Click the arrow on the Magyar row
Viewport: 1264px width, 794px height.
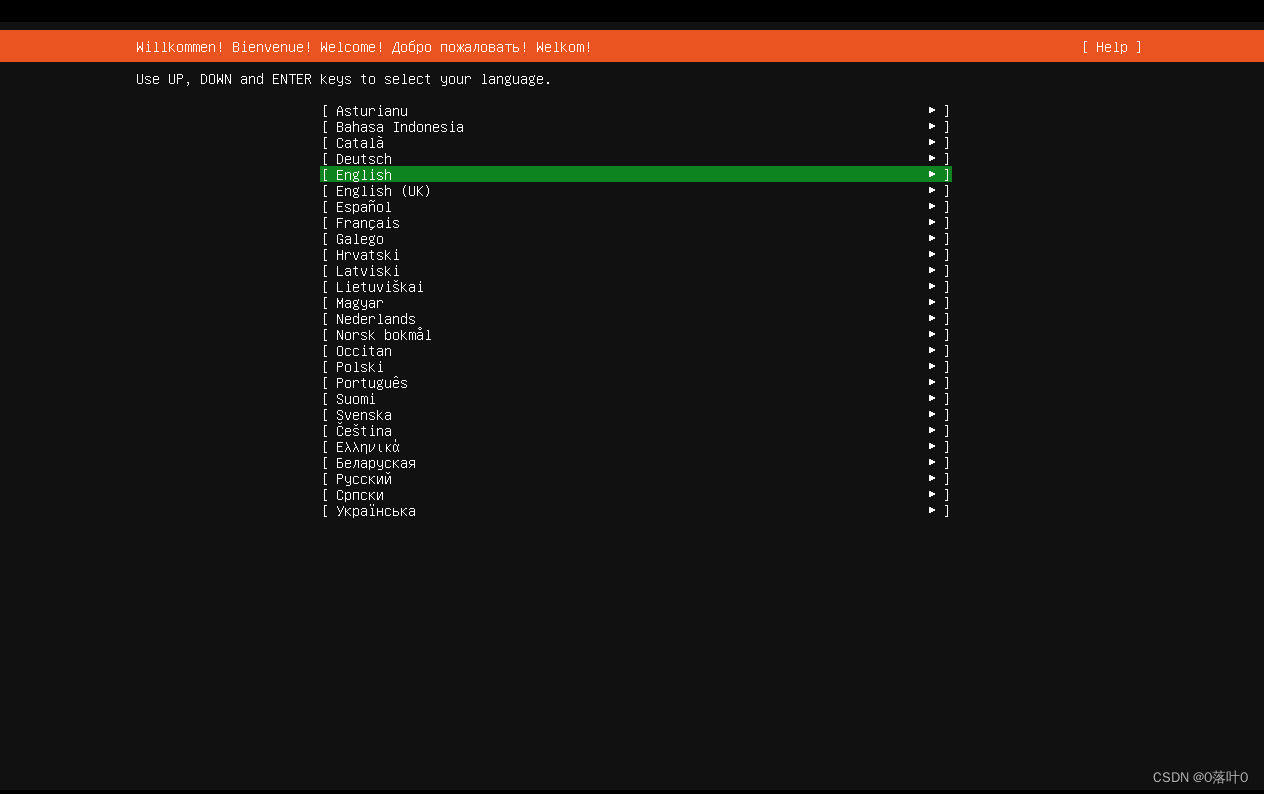(x=932, y=302)
